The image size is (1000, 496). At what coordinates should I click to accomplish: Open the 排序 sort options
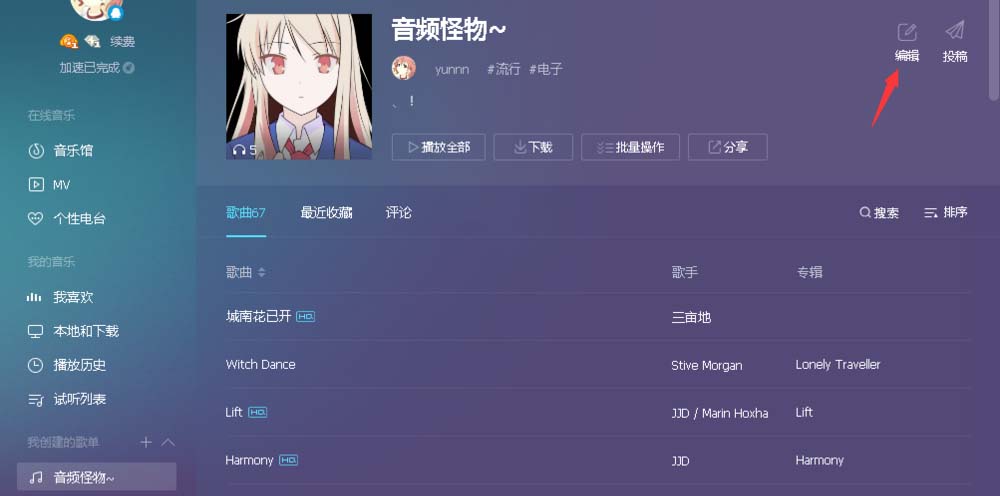tap(946, 212)
